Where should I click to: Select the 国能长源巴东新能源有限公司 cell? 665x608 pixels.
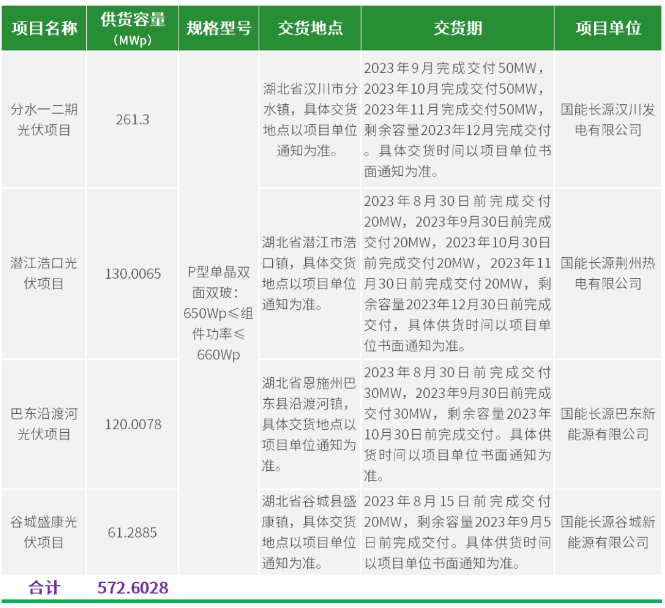(x=608, y=423)
